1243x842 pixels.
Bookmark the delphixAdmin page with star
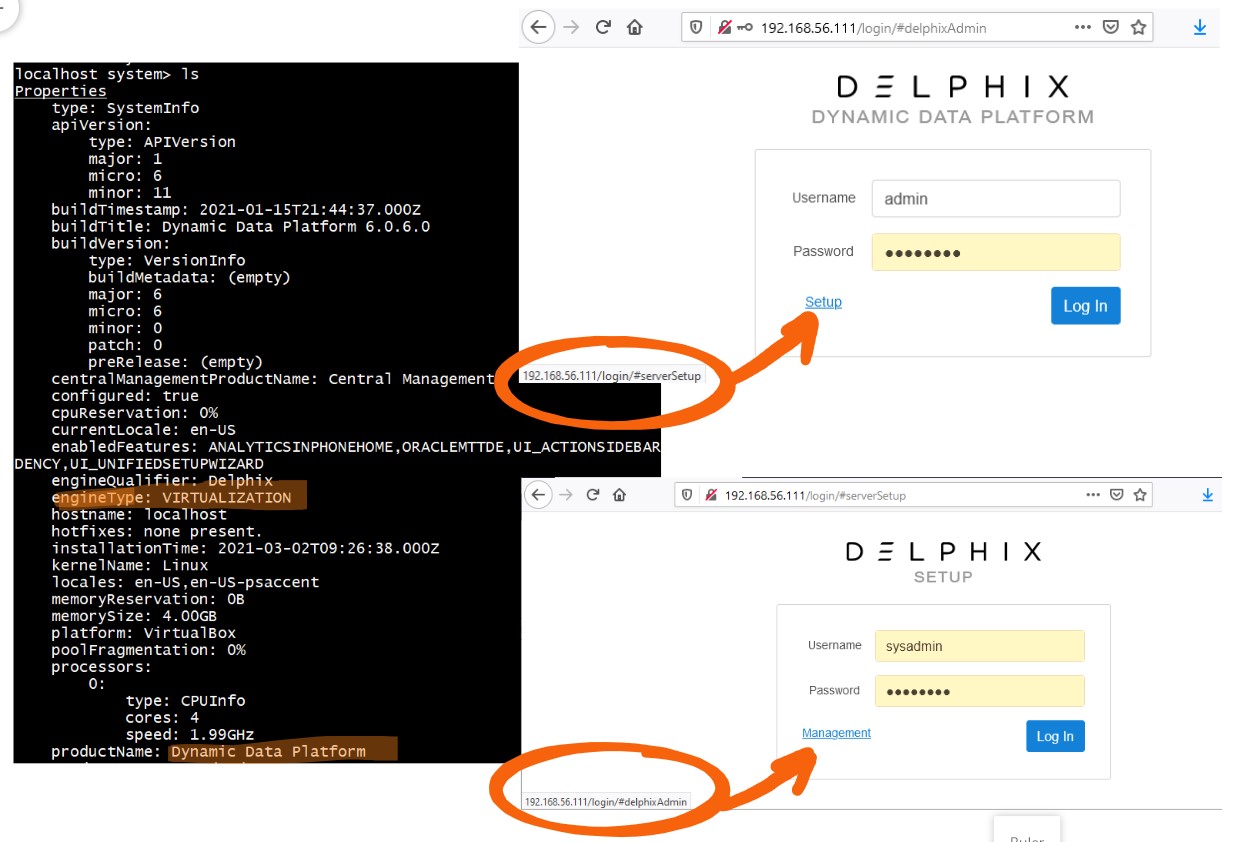[x=1138, y=28]
